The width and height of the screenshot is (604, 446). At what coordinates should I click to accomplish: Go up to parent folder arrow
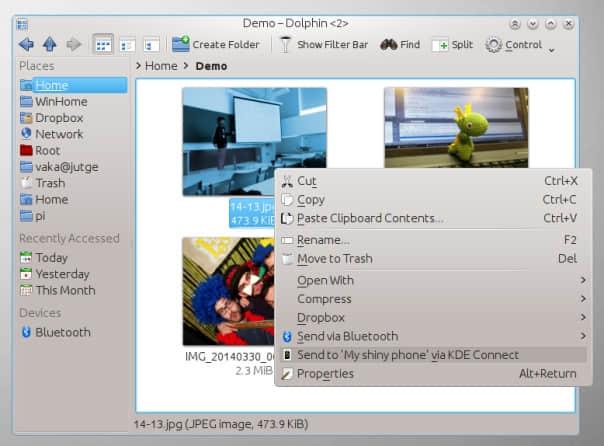click(49, 44)
